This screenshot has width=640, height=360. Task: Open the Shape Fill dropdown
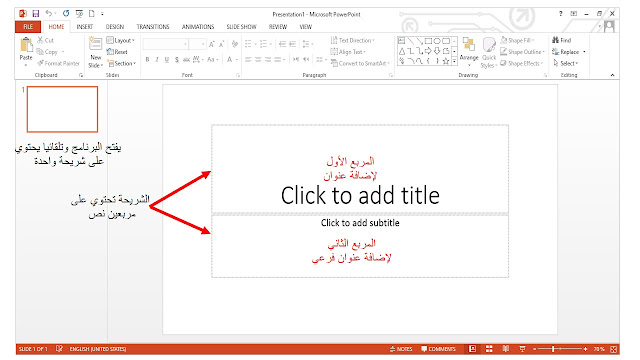(517, 40)
